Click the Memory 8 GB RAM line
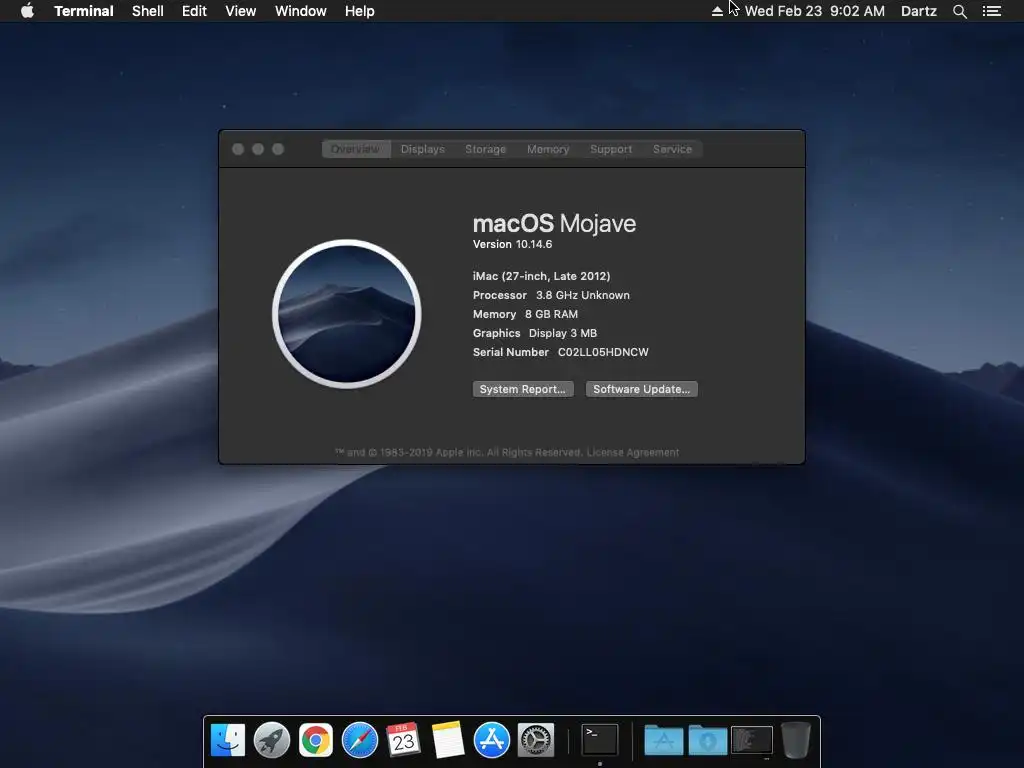 click(525, 314)
